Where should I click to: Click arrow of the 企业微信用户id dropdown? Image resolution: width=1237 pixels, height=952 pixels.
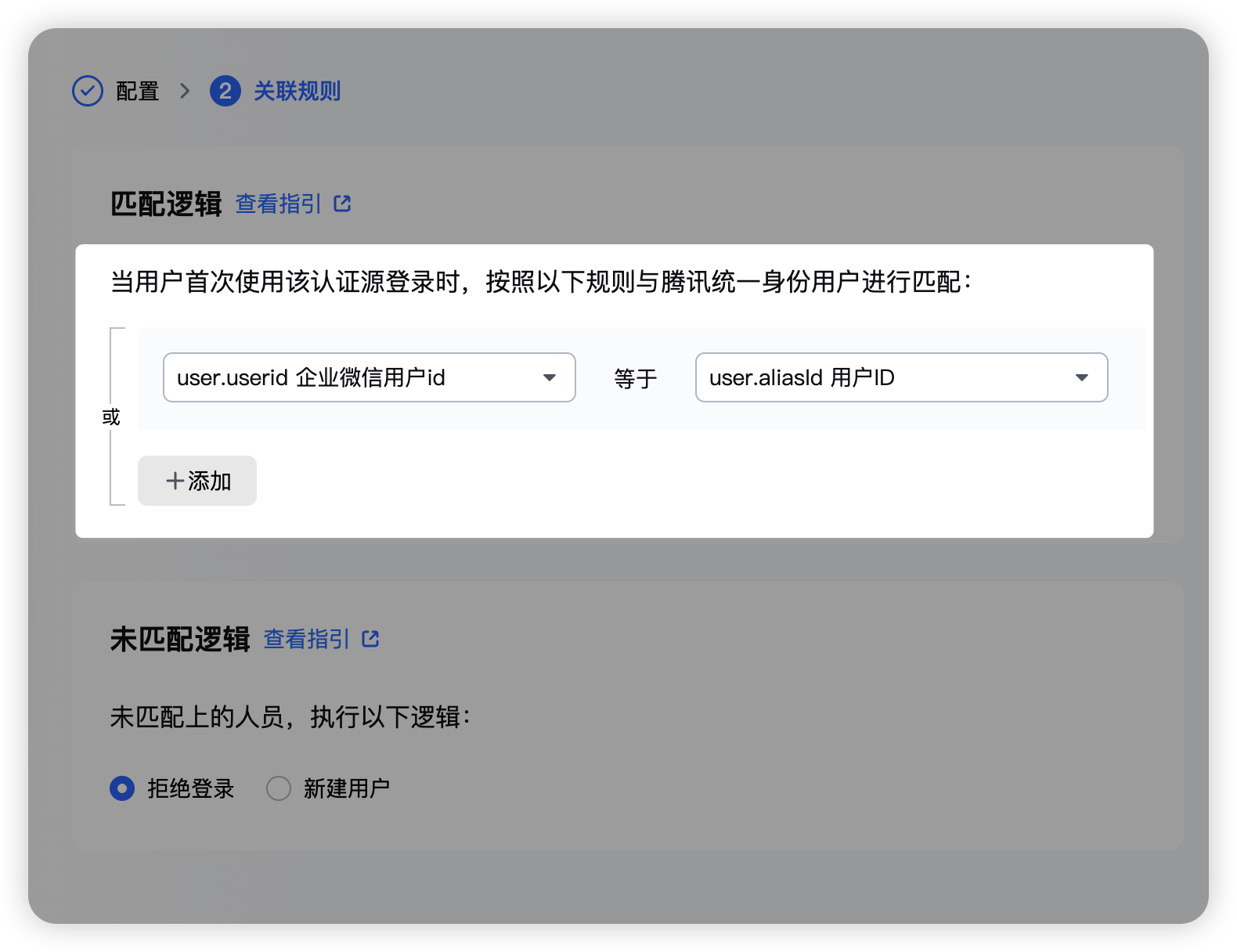550,377
